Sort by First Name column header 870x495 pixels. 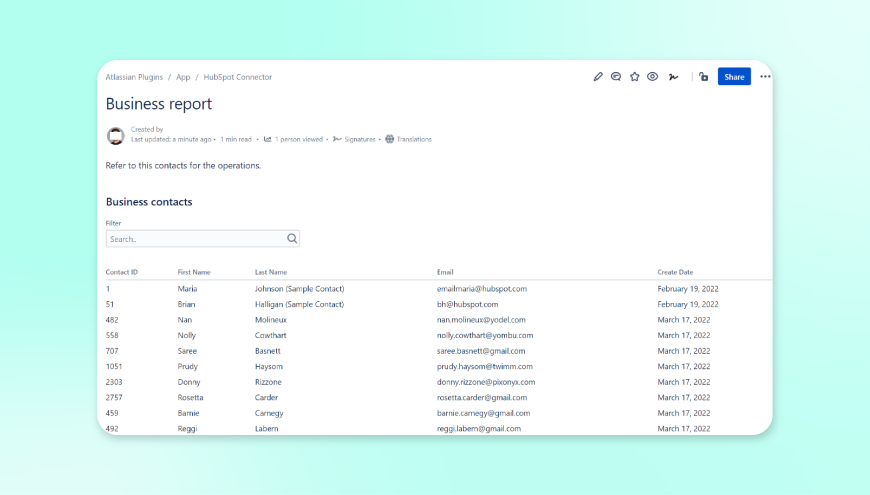[x=194, y=272]
